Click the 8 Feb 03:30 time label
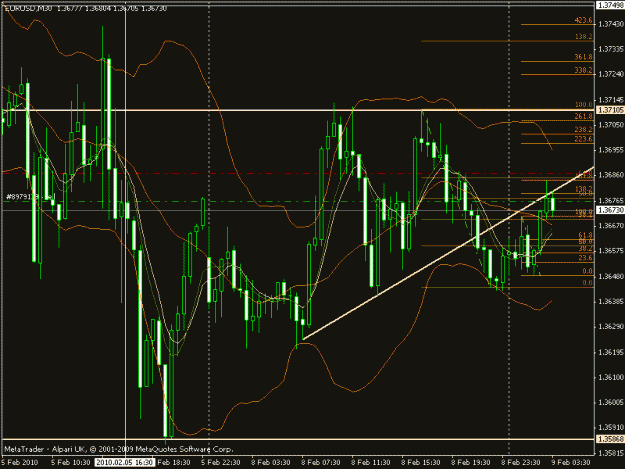Image resolution: width=625 pixels, height=469 pixels. [271, 463]
